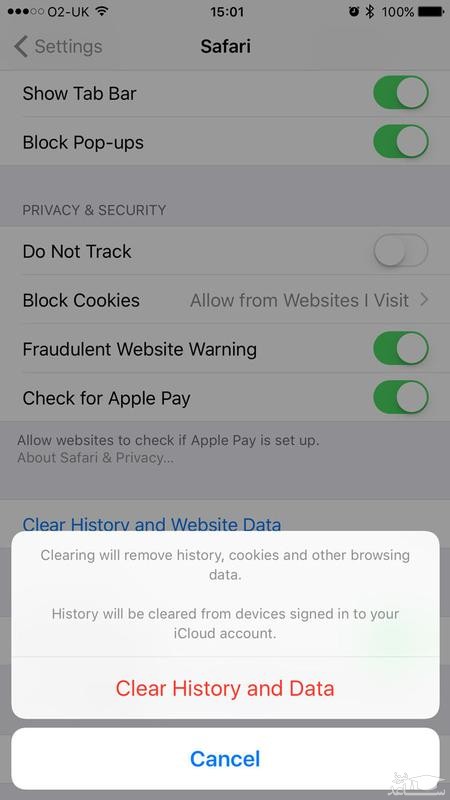This screenshot has width=450, height=800.
Task: Tap the alarm clock status icon
Action: tap(354, 11)
